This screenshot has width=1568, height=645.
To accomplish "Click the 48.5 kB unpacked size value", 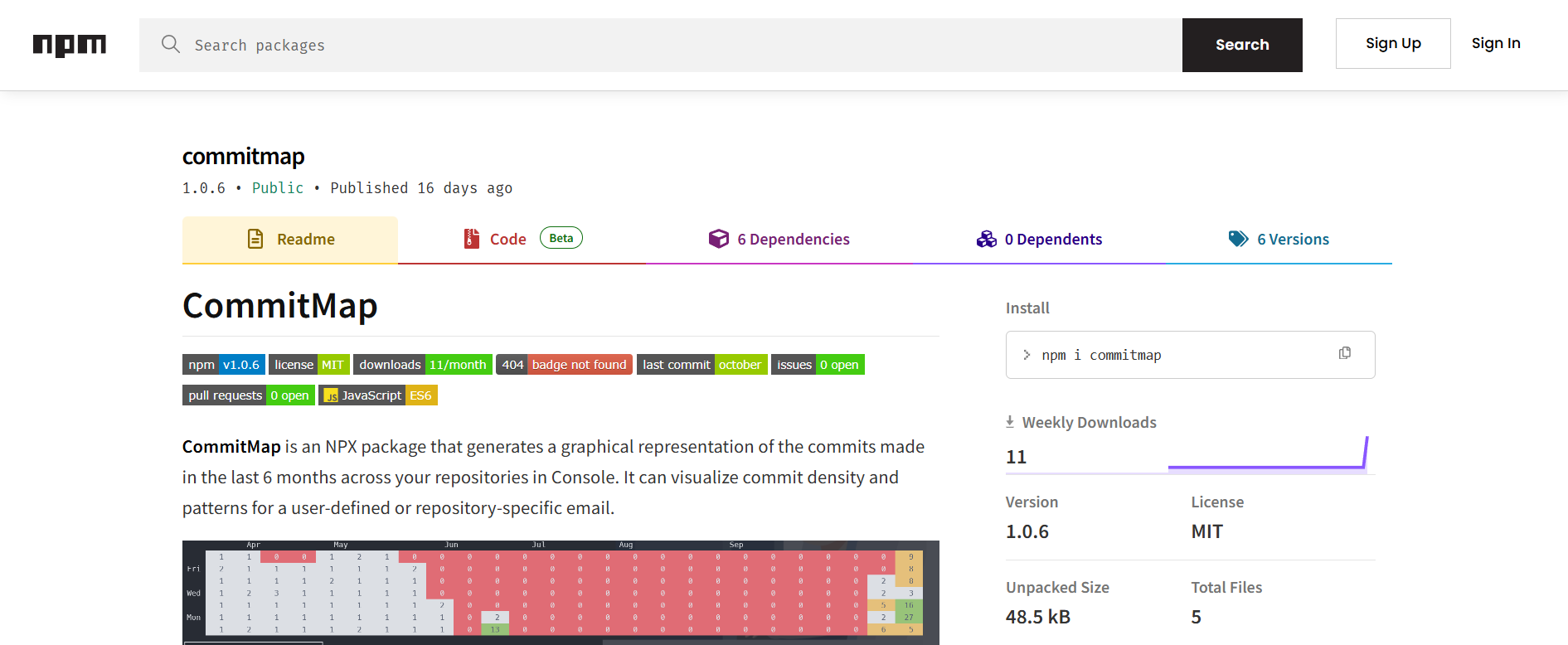I will [x=1038, y=617].
